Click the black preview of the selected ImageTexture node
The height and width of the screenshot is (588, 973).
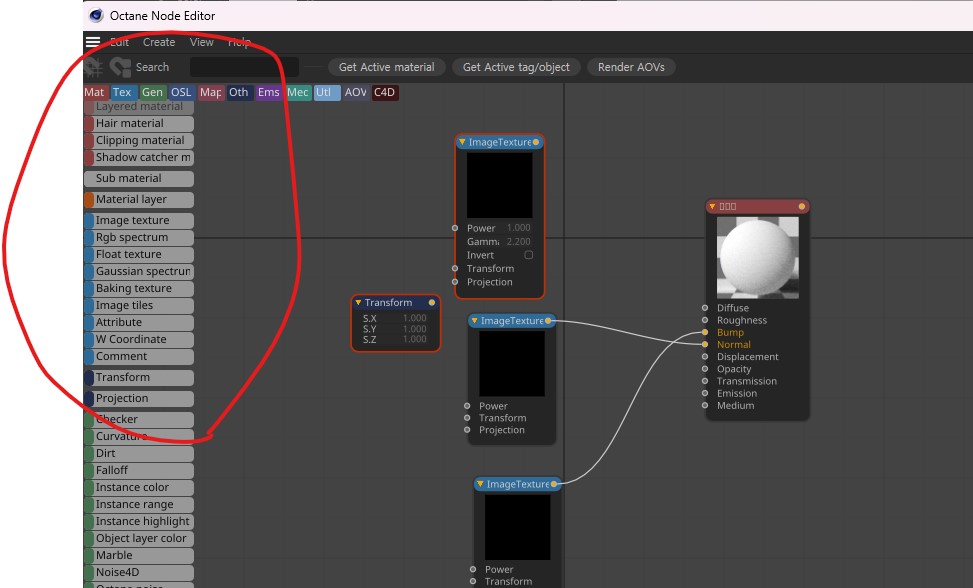[x=500, y=185]
